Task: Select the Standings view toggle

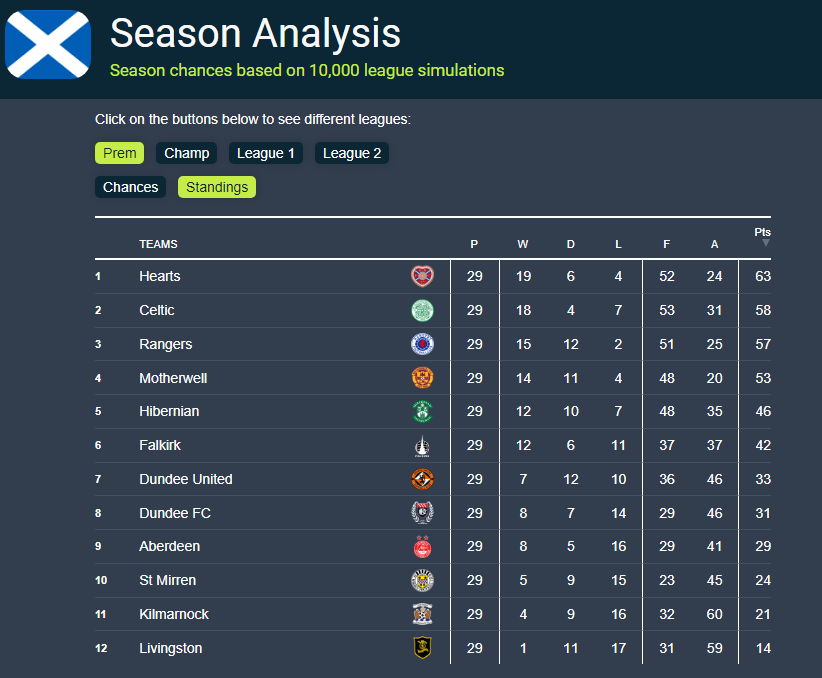Action: pyautogui.click(x=217, y=187)
